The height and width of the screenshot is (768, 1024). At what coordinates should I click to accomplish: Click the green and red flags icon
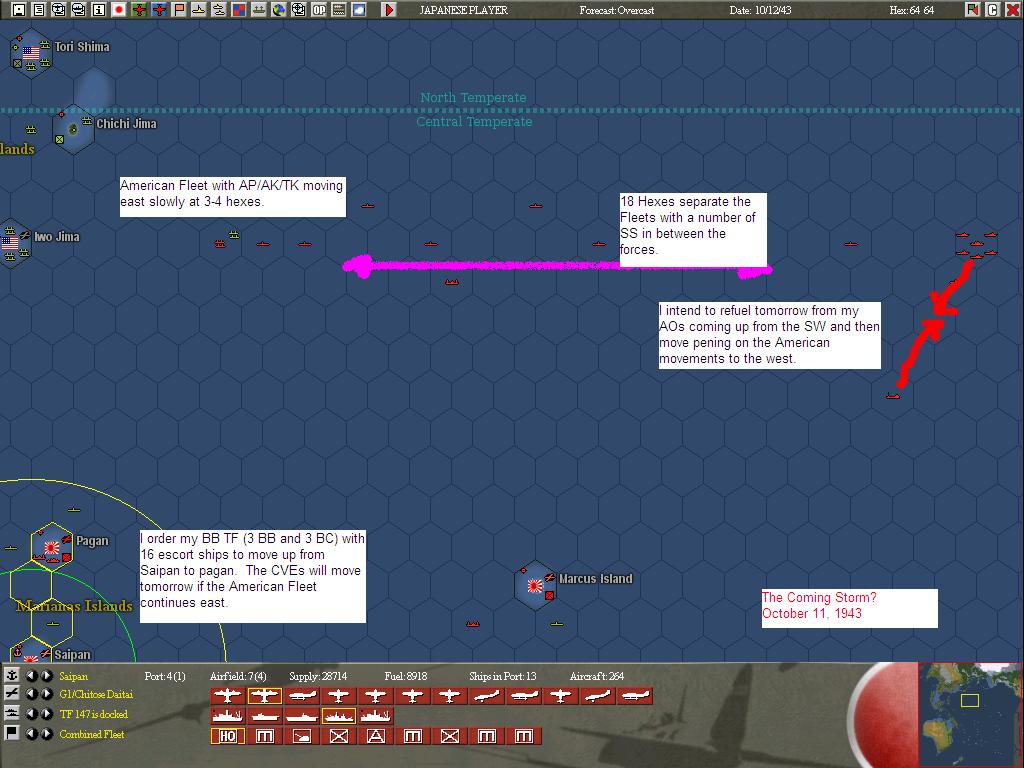(973, 10)
